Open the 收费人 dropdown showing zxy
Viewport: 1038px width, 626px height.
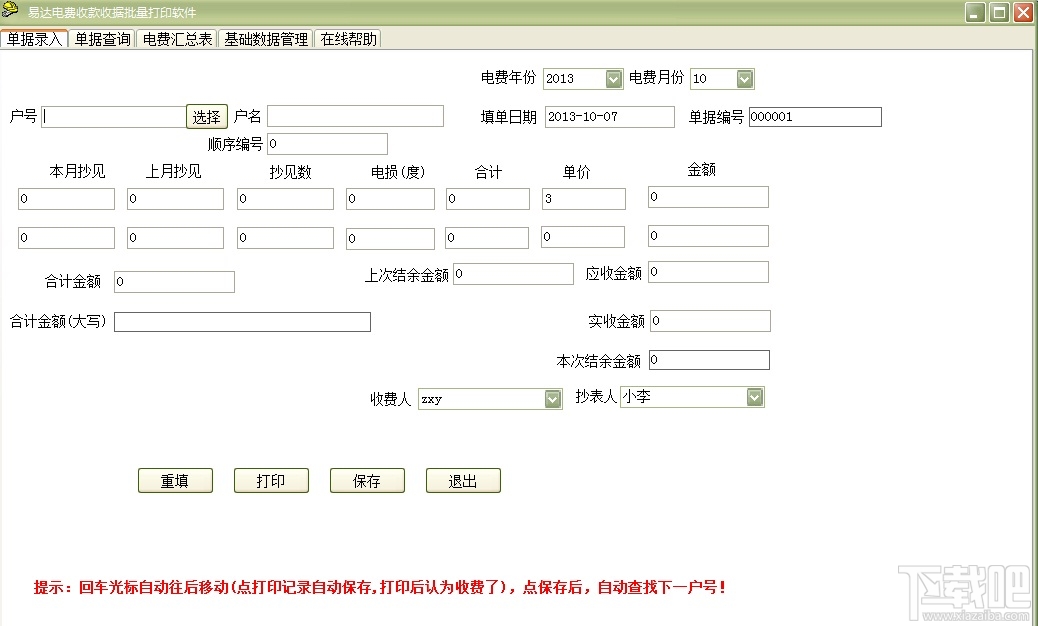[553, 399]
